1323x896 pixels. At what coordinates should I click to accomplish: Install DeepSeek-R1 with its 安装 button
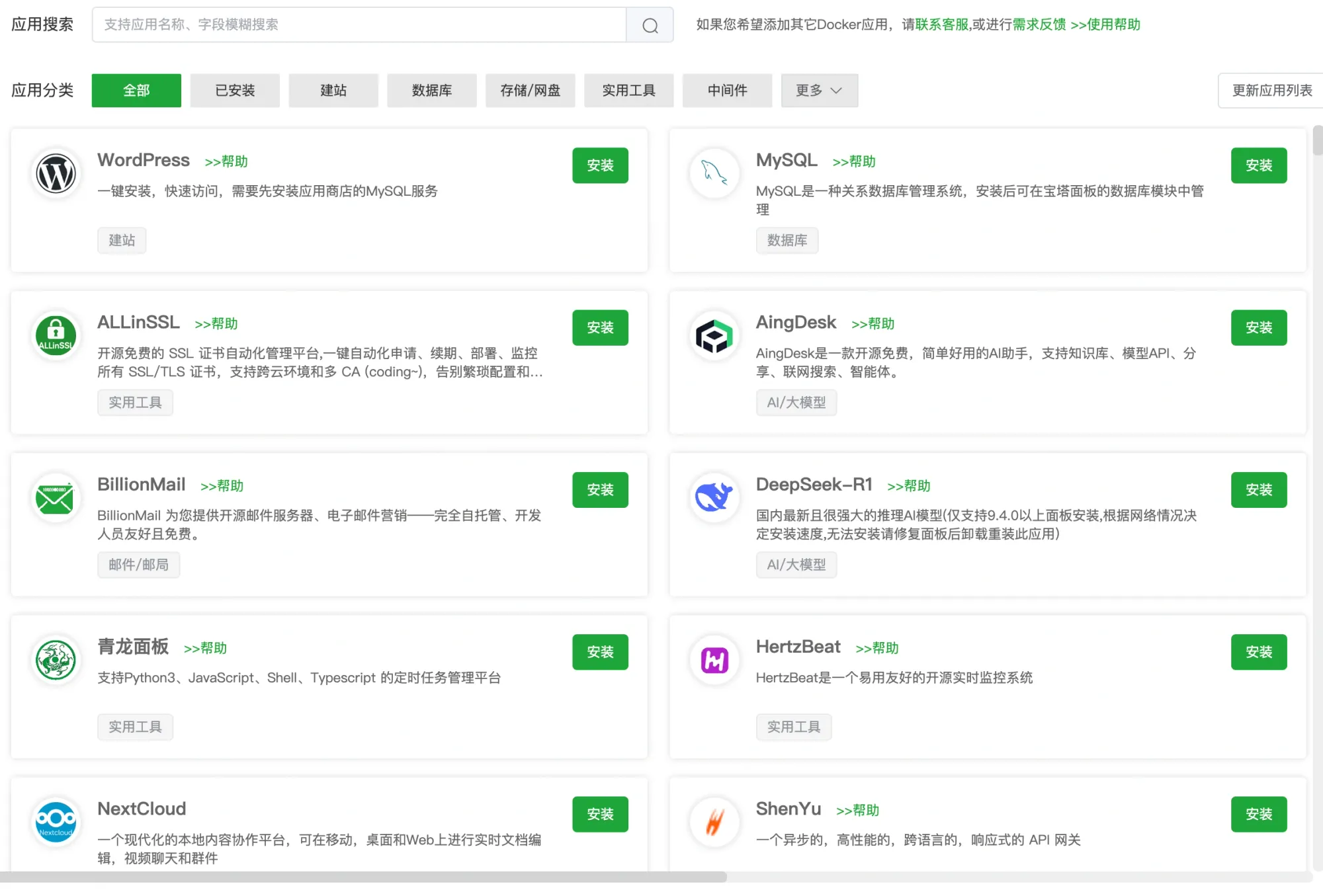(x=1259, y=490)
